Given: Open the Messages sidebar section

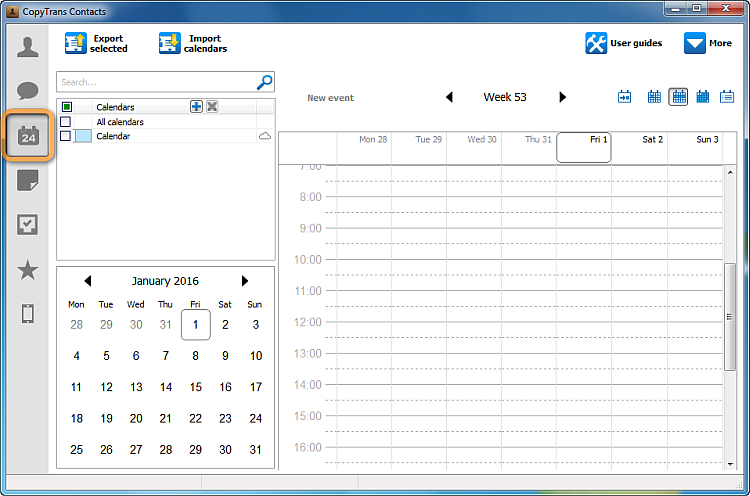Looking at the screenshot, I should tap(27, 90).
